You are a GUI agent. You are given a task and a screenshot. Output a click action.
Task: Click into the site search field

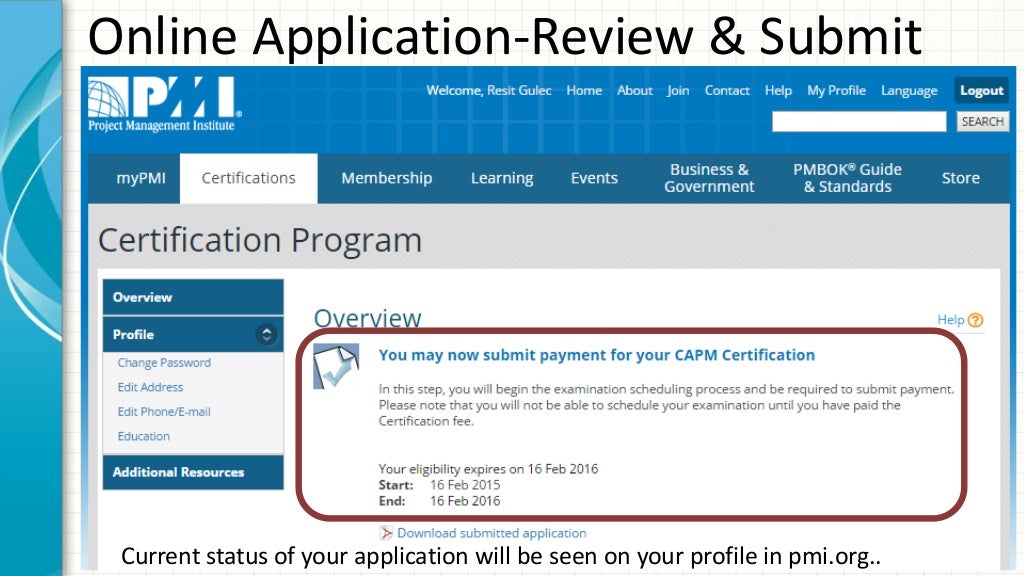coord(859,121)
